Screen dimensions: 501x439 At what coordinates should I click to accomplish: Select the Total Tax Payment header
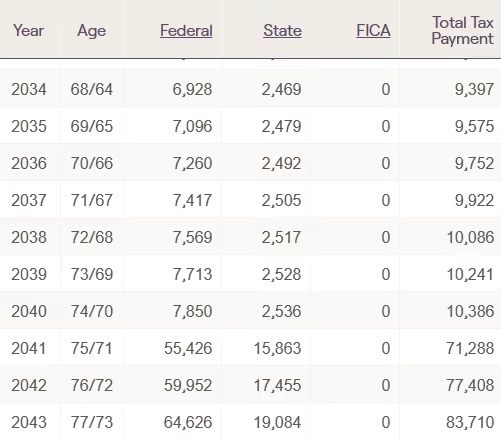(462, 31)
